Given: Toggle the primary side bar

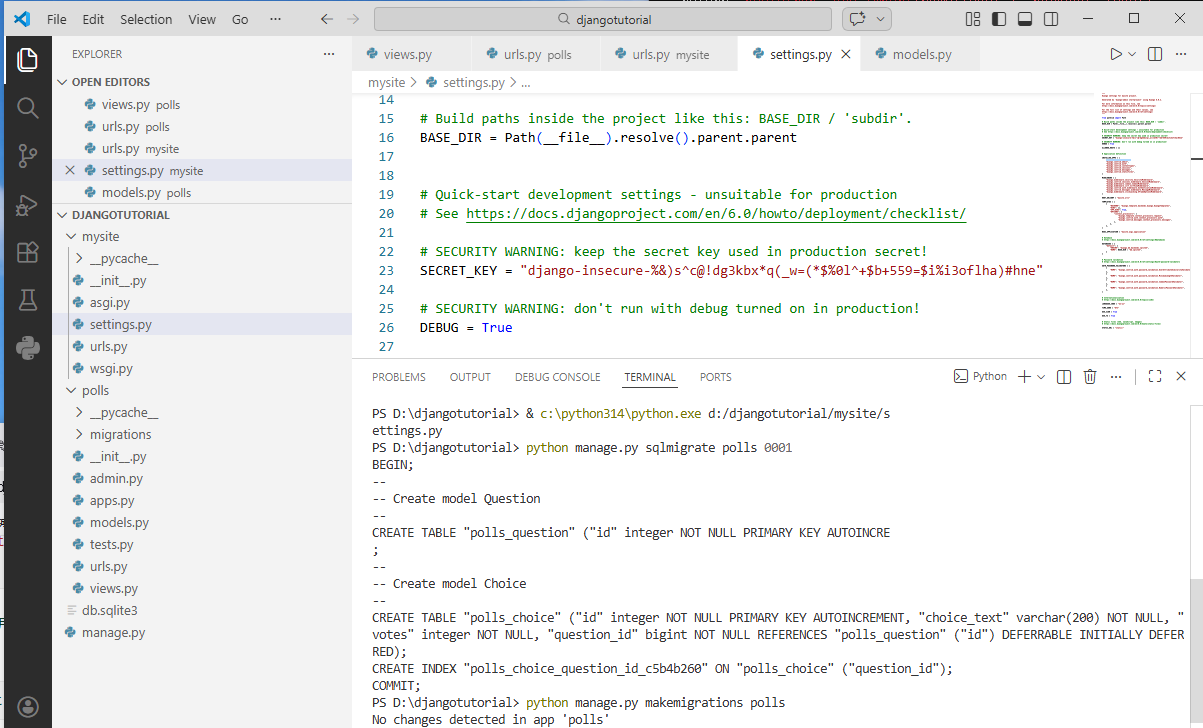Looking at the screenshot, I should click(x=998, y=19).
